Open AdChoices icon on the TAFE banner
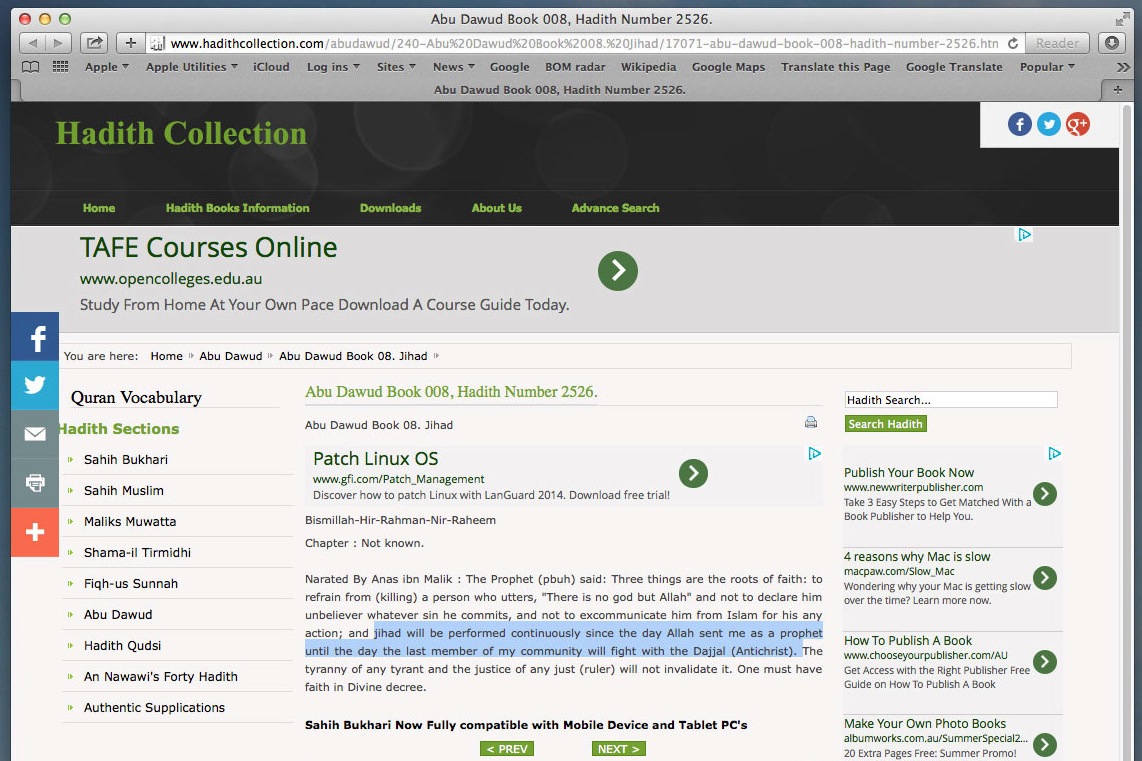Image resolution: width=1142 pixels, height=761 pixels. click(x=1025, y=234)
